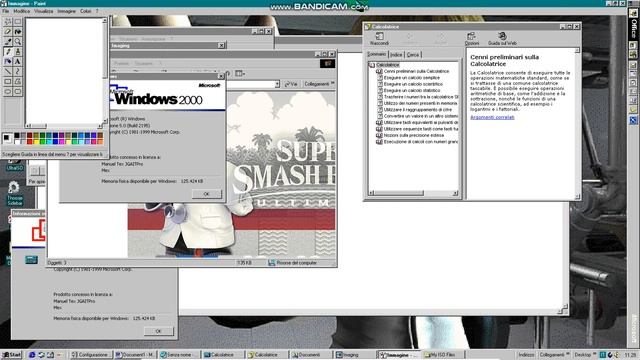
Task: Open the Office shortcut bar top icon
Action: (x=633, y=13)
